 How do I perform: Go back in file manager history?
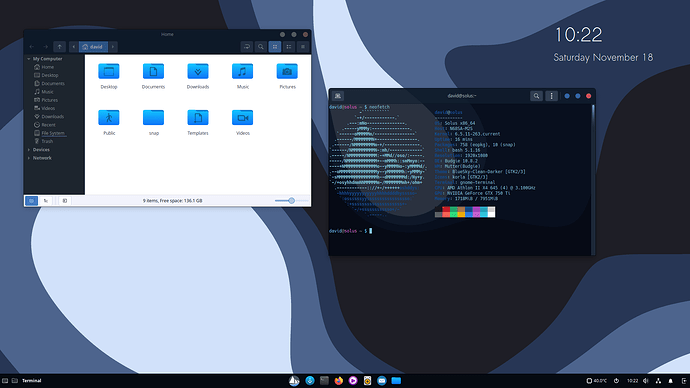32,47
